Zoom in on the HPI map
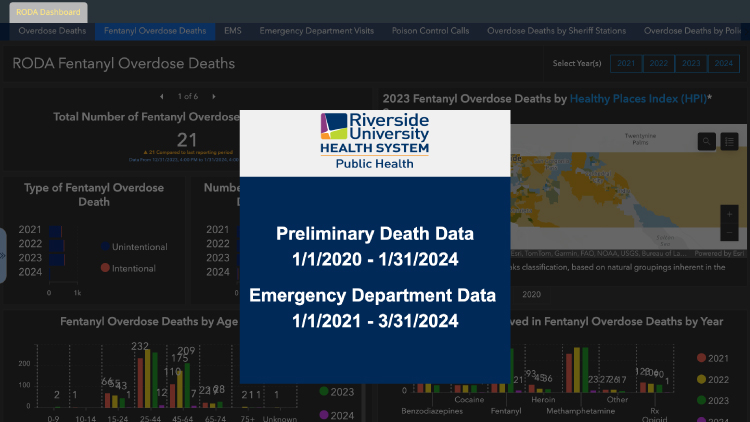This screenshot has height=422, width=750. point(729,214)
